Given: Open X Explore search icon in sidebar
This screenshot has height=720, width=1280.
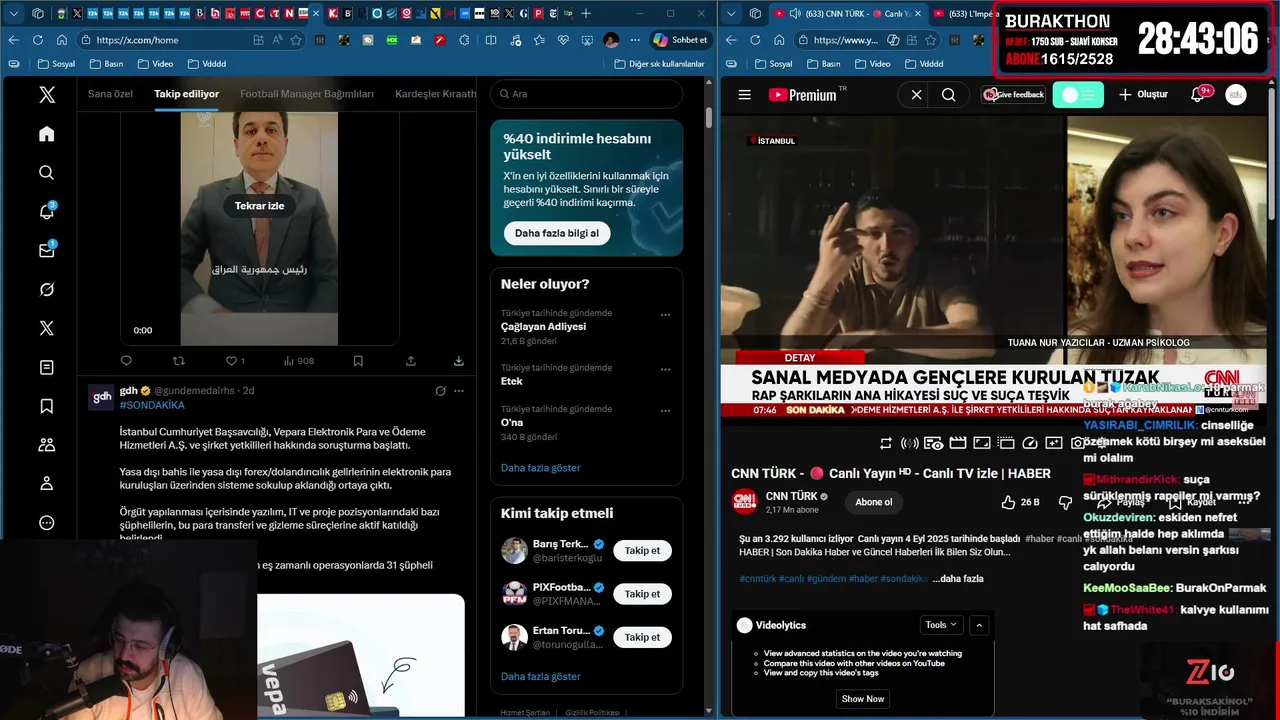Looking at the screenshot, I should click(x=47, y=173).
